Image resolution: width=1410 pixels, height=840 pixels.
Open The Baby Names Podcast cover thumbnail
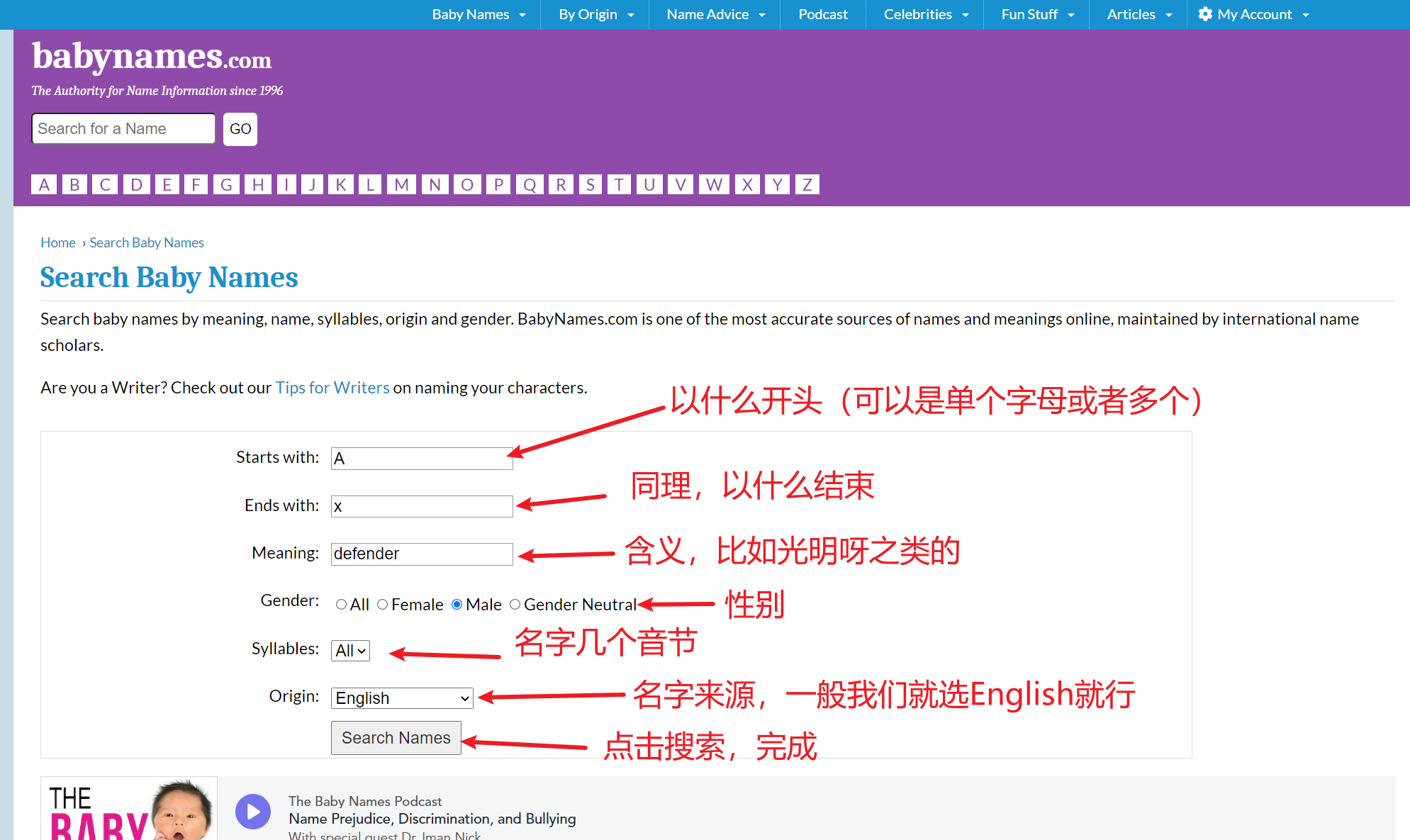129,809
